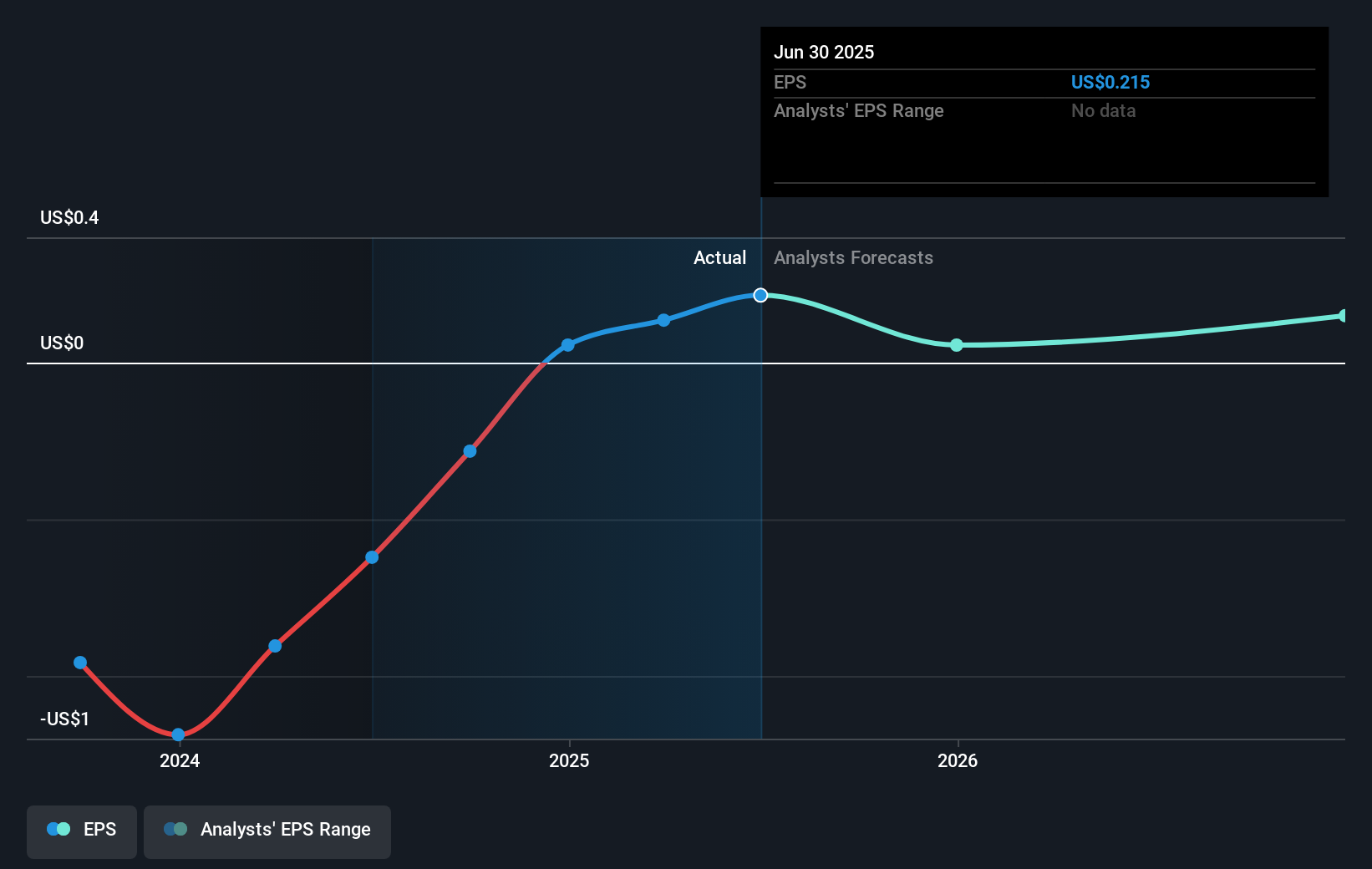This screenshot has height=869, width=1372.
Task: Select the Analysts Forecasts tab label
Action: click(x=853, y=257)
